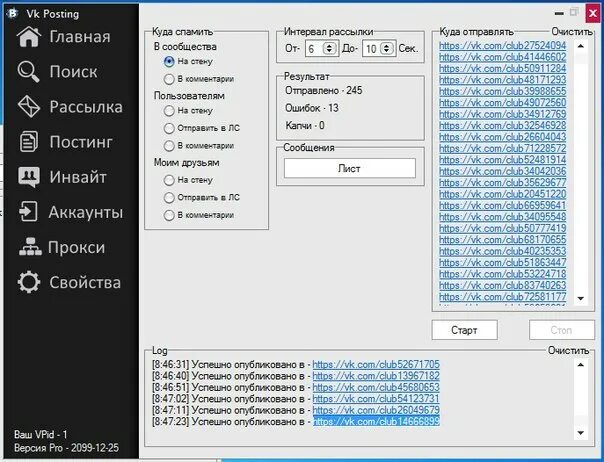Open the Главная menu label
The image size is (604, 462).
coord(80,37)
